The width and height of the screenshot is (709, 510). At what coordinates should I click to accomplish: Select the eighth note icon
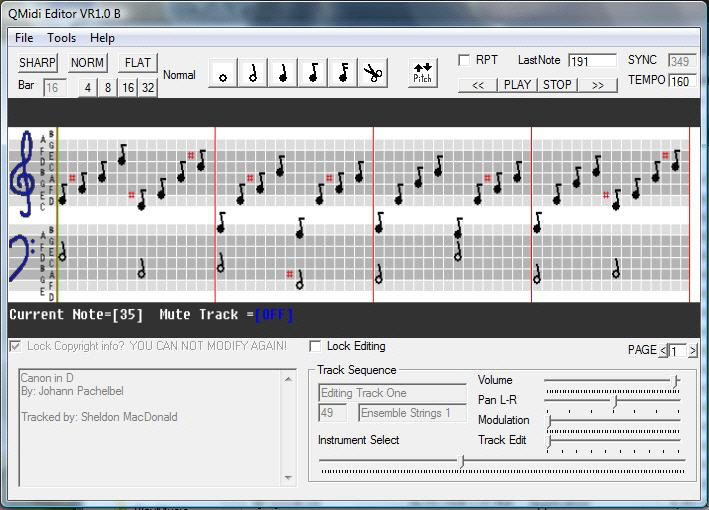pos(313,74)
